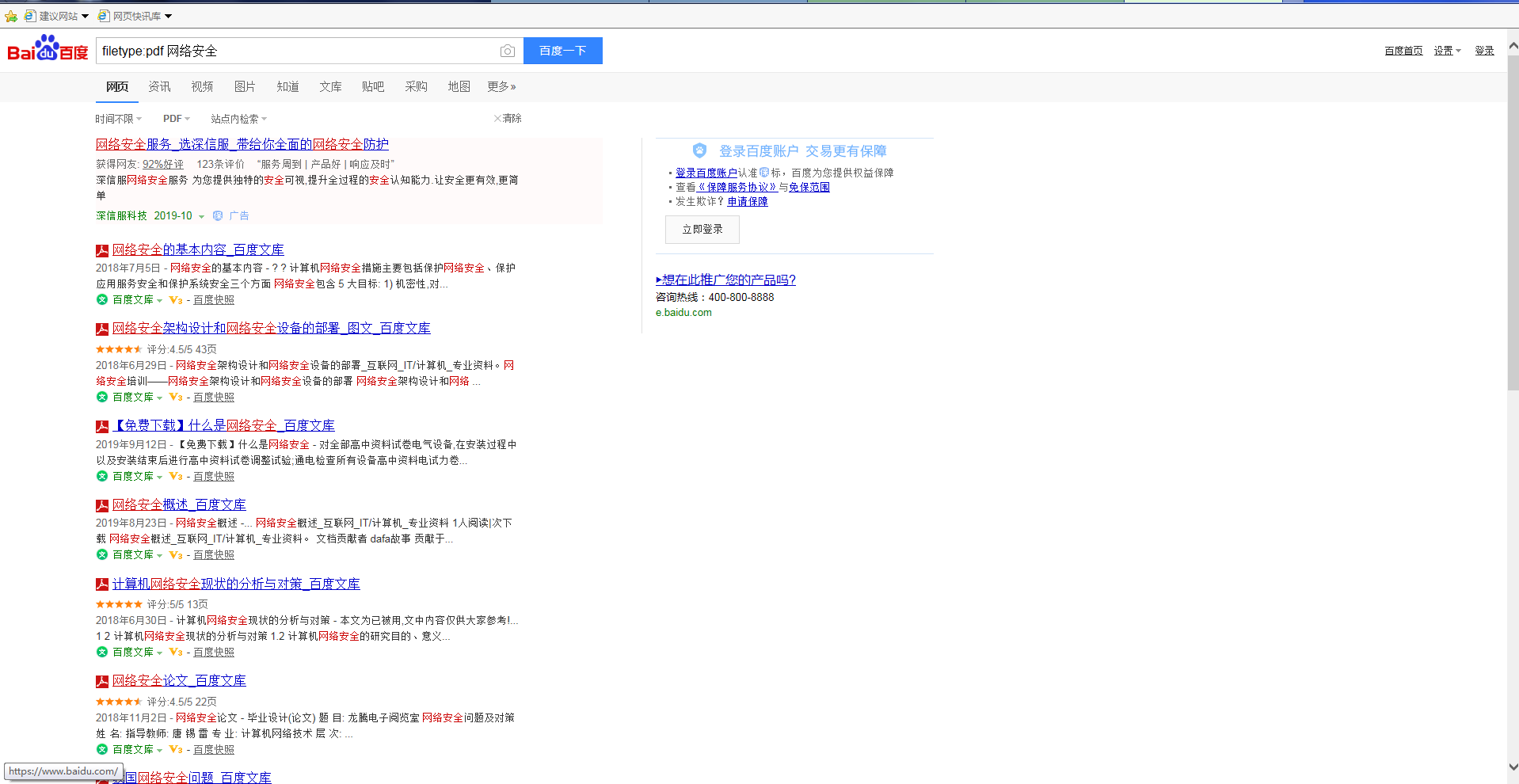The height and width of the screenshot is (784, 1519).
Task: Switch to the 贴吧 tab
Action: [373, 86]
